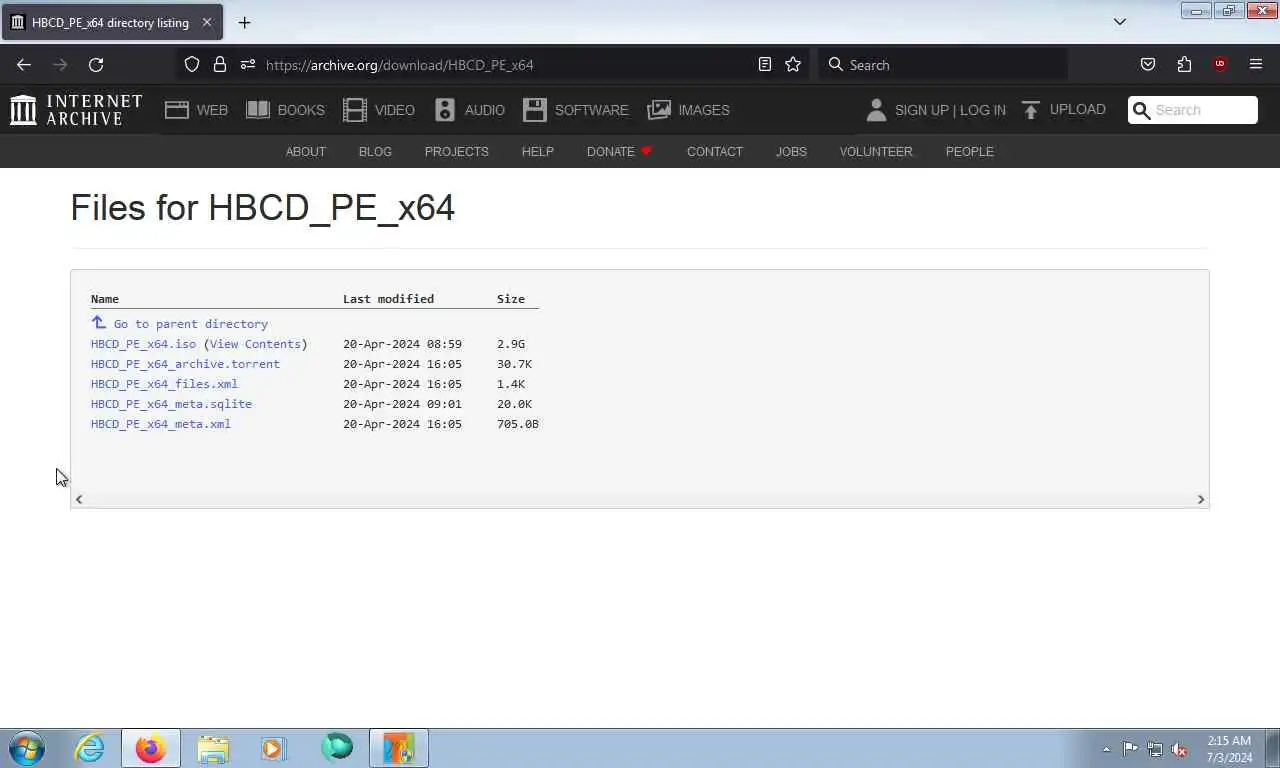This screenshot has height=768, width=1280.
Task: Click the 2.9G size cell
Action: (511, 344)
